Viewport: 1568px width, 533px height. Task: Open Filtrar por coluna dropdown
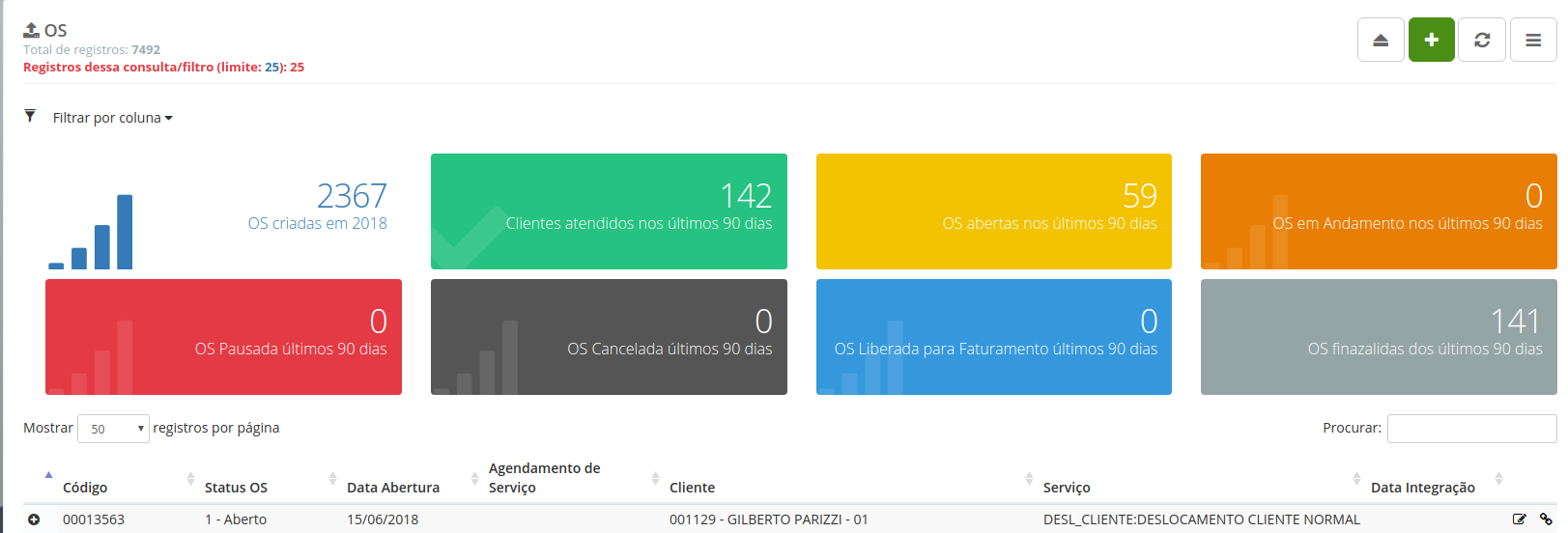112,118
